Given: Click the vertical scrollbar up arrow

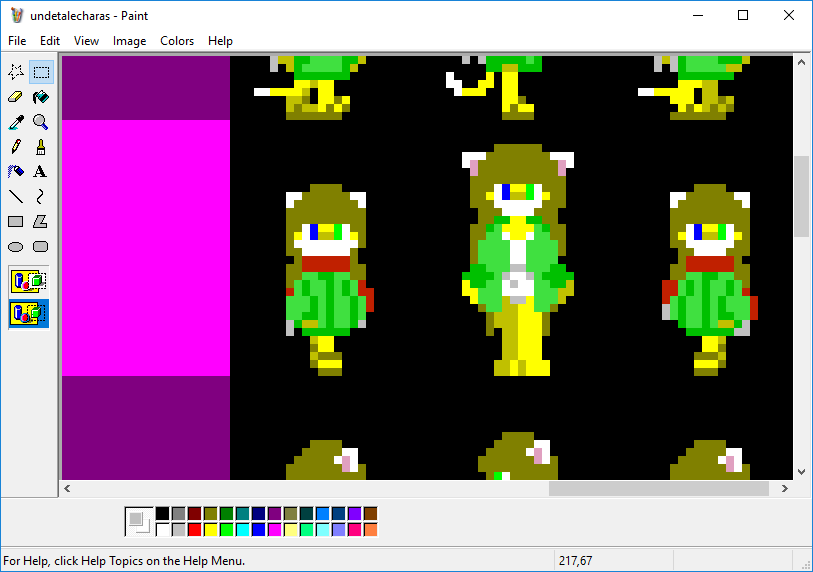Looking at the screenshot, I should pyautogui.click(x=802, y=62).
